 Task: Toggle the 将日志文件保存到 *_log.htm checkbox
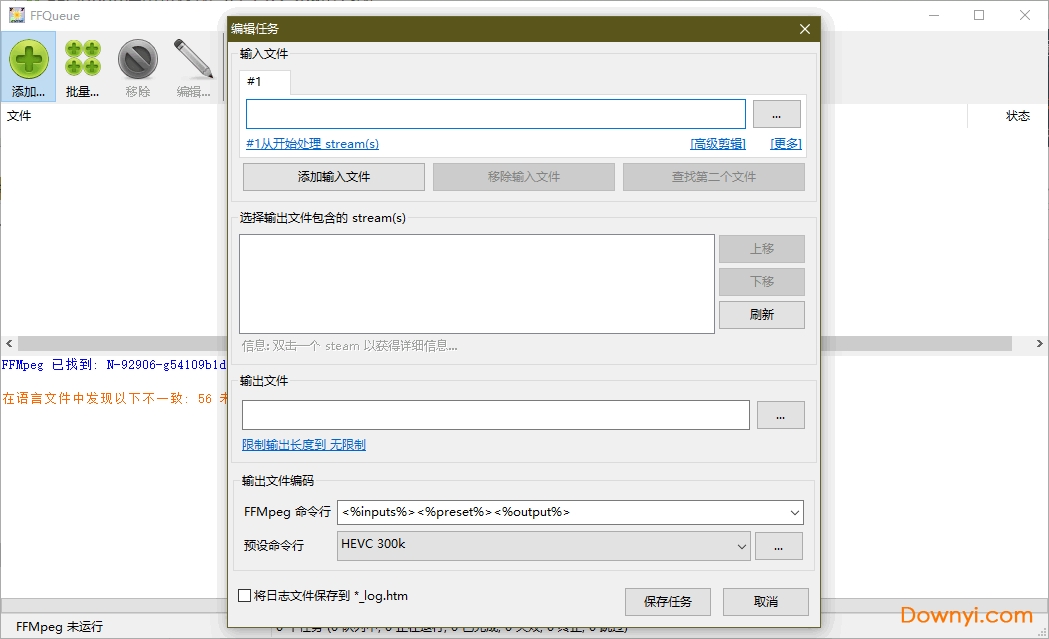point(245,596)
